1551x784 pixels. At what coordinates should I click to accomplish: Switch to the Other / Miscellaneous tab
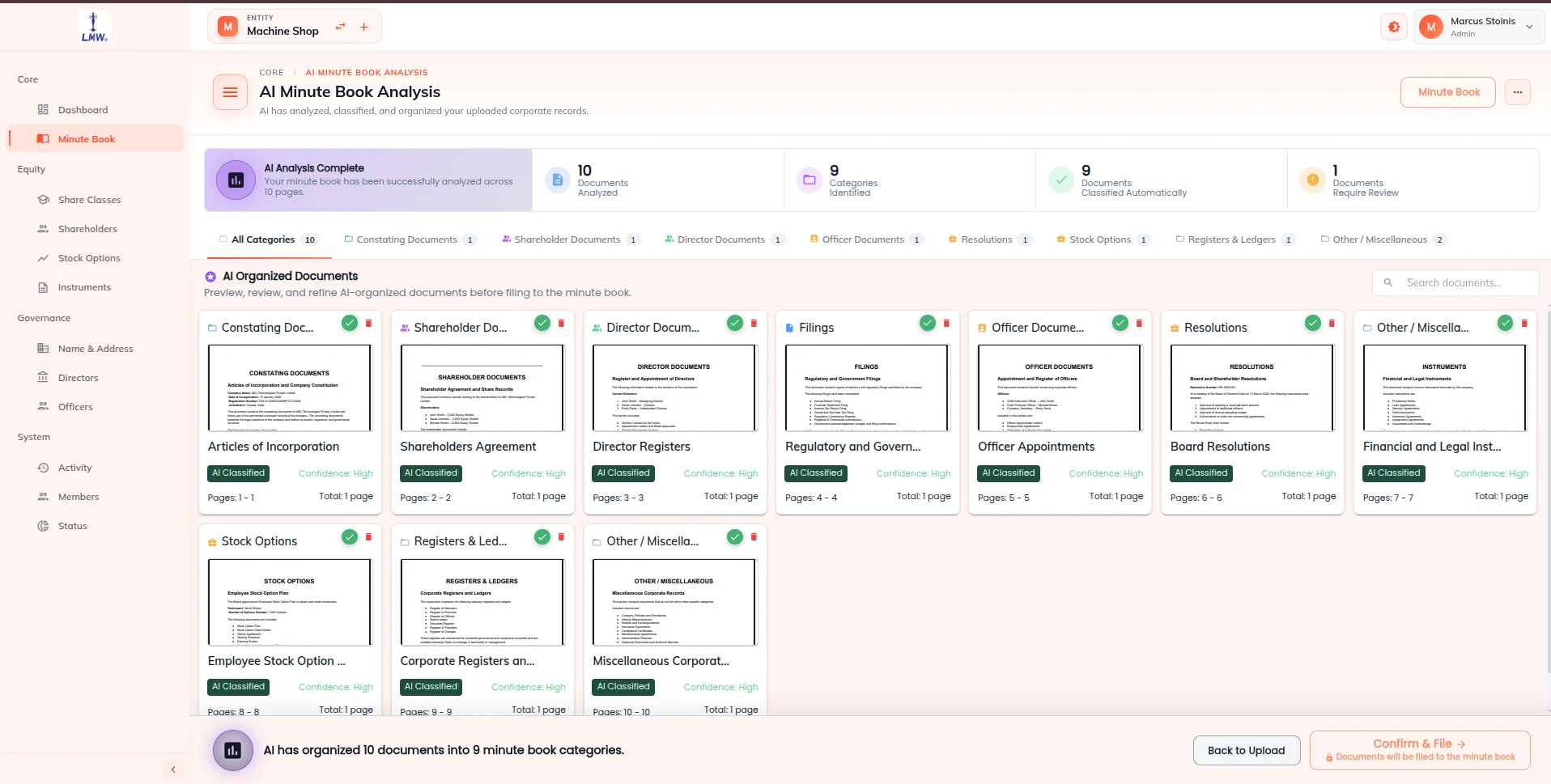point(1383,239)
